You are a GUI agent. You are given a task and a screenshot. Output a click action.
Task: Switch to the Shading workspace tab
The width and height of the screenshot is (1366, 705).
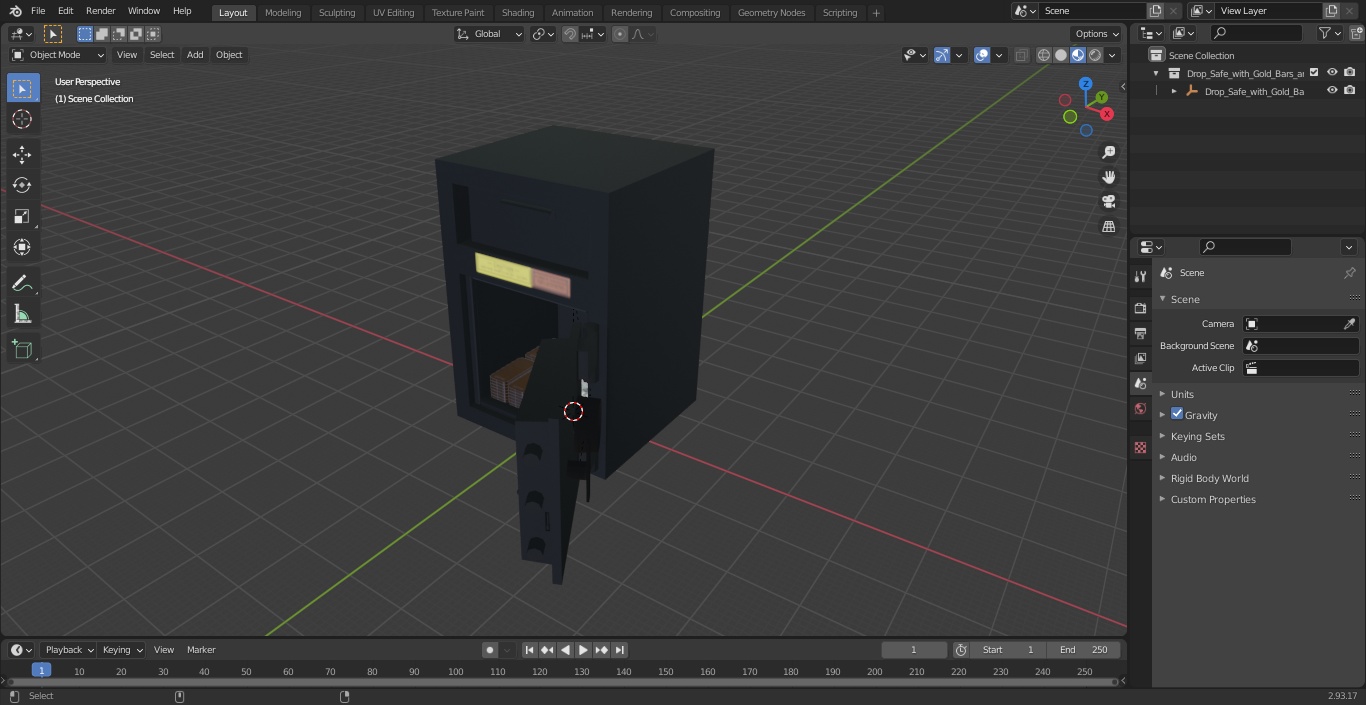click(518, 12)
